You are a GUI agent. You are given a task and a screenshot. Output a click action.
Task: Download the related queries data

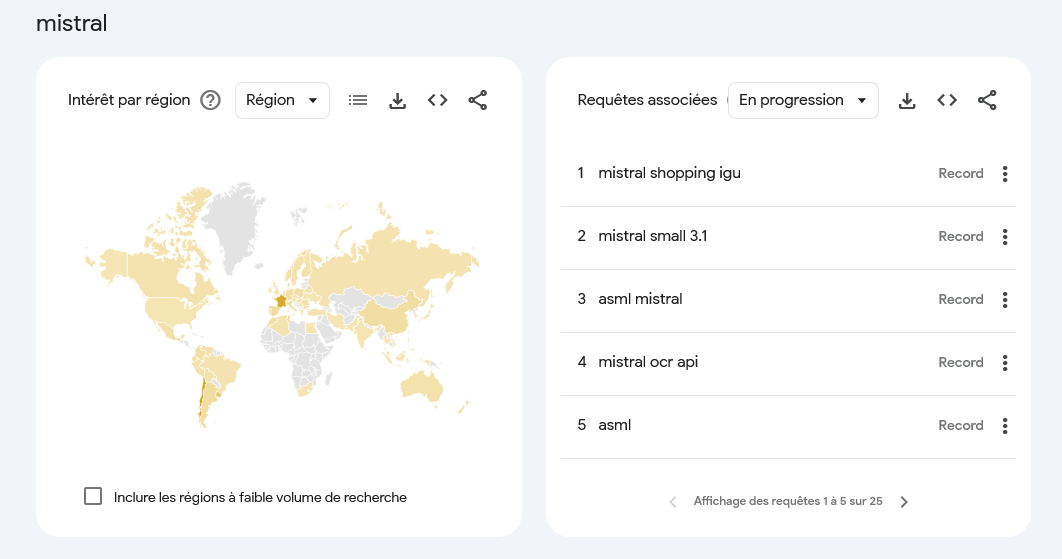click(x=907, y=101)
